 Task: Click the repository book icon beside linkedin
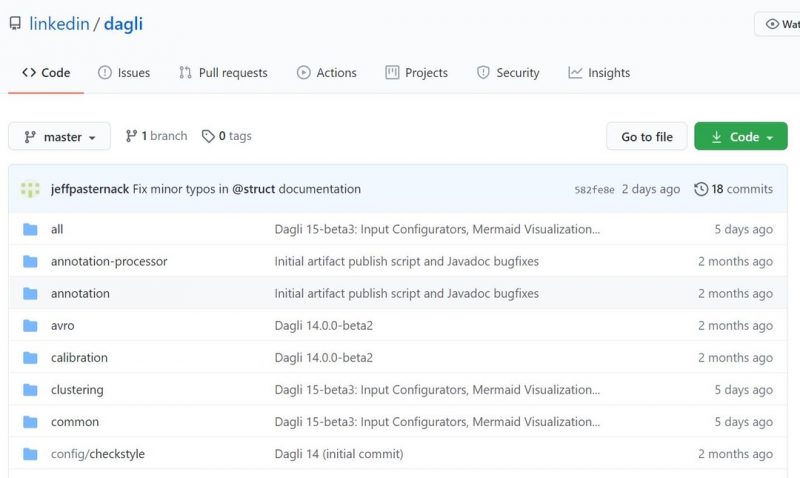15,23
